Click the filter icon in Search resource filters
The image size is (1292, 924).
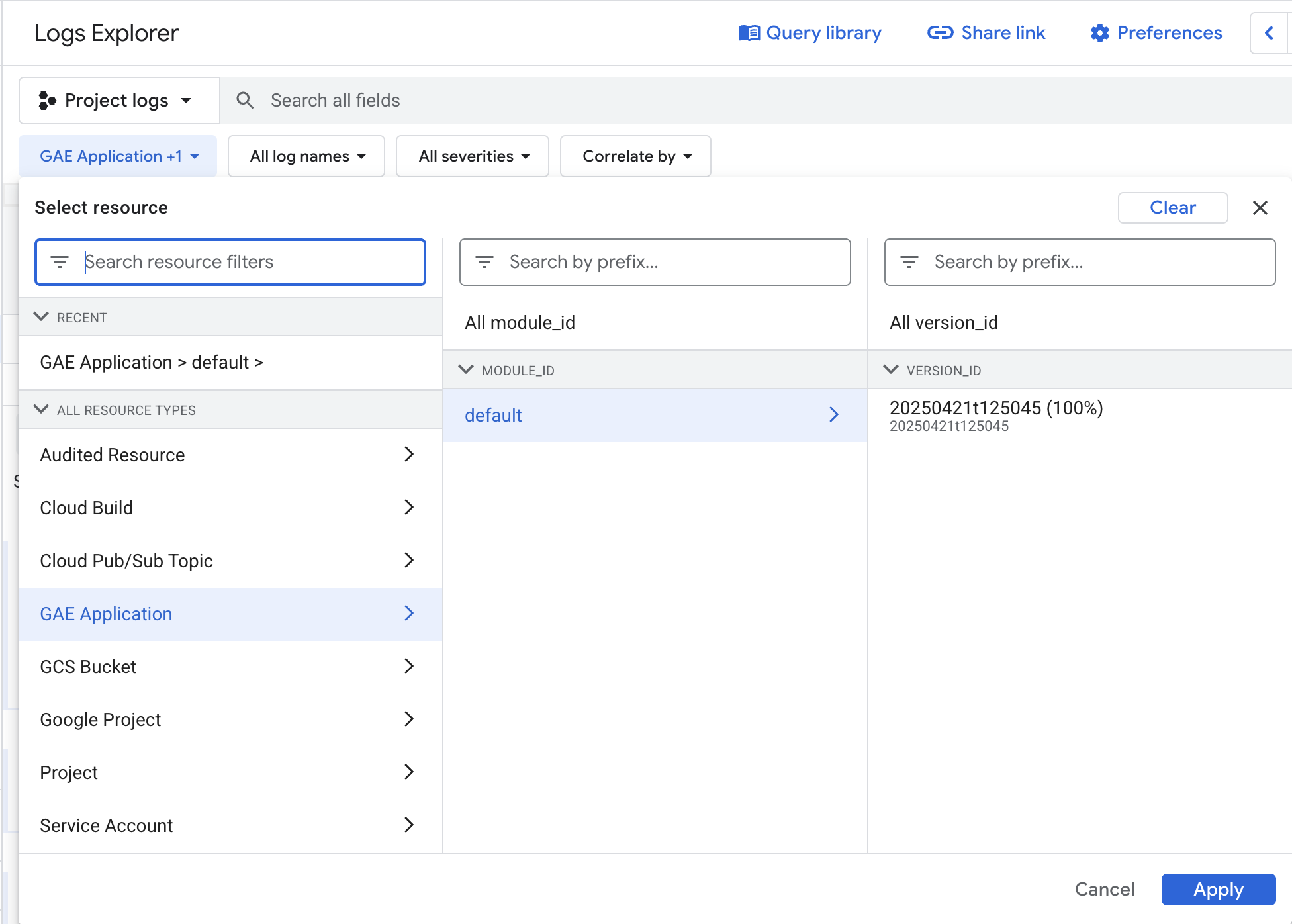point(60,262)
